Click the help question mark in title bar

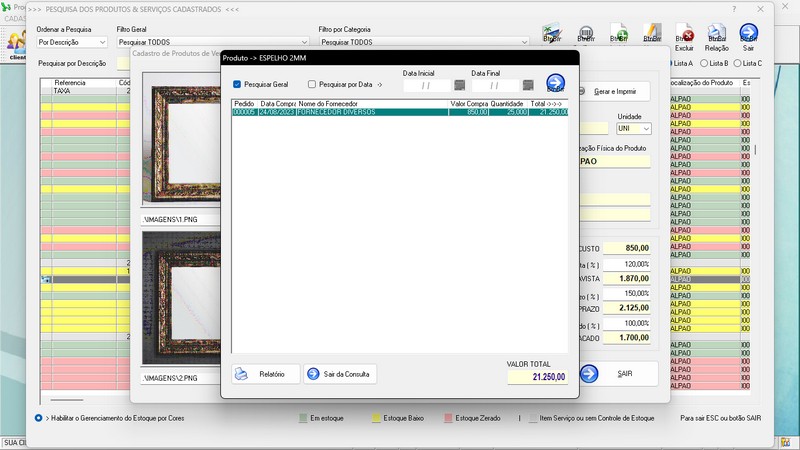(734, 9)
